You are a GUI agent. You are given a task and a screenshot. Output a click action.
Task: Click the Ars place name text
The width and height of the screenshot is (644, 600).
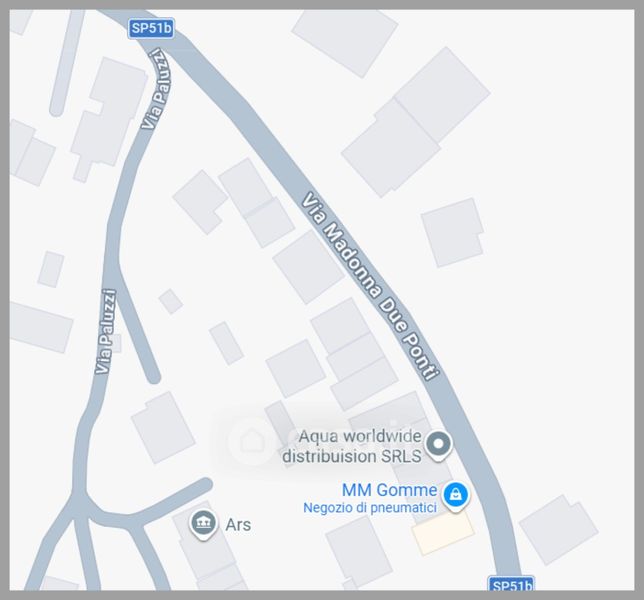tap(238, 524)
